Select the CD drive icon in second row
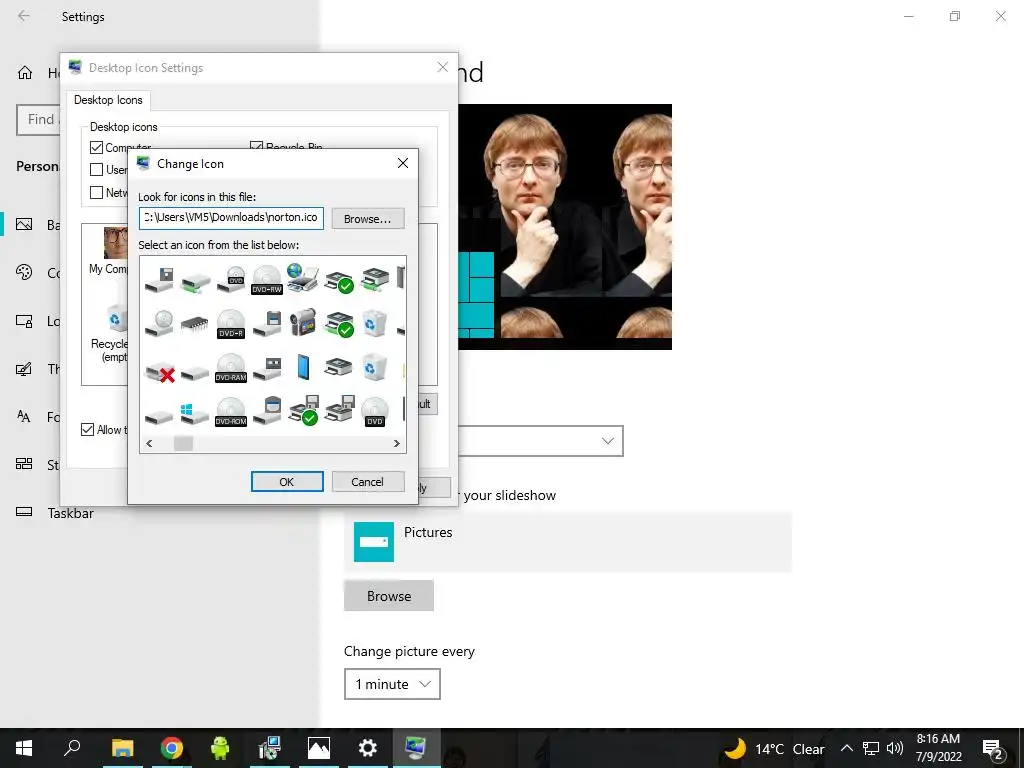The image size is (1024, 768). click(159, 323)
